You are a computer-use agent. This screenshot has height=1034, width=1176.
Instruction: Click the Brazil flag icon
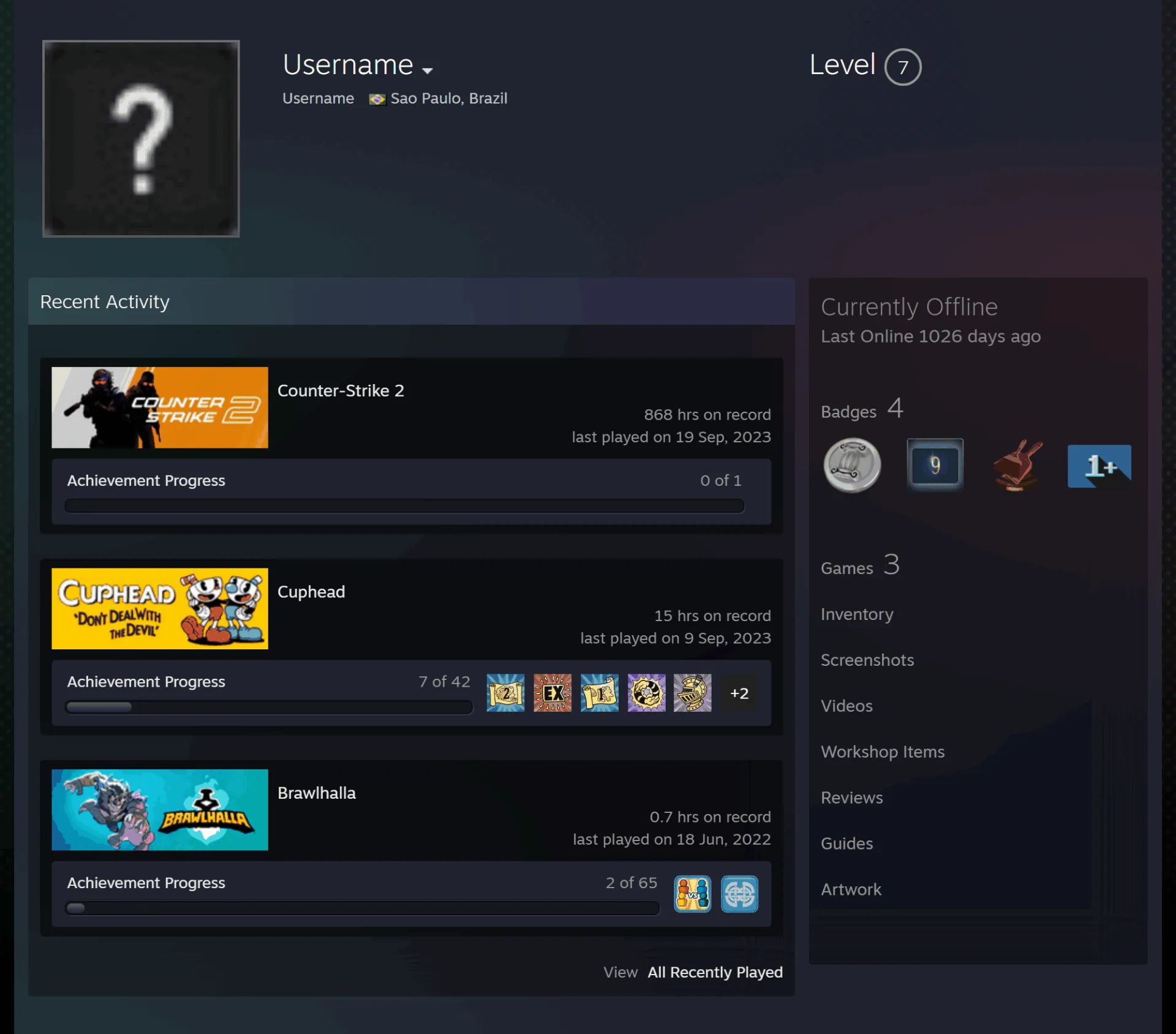(377, 99)
